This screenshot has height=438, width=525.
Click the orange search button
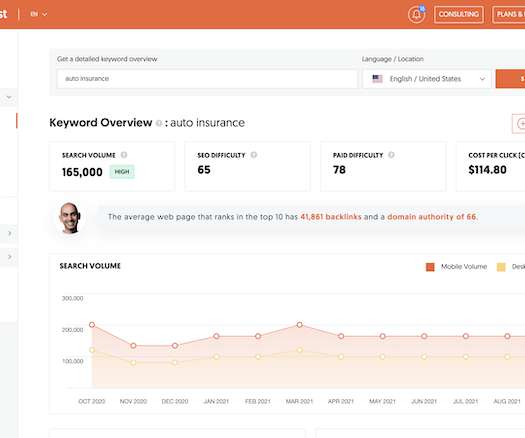coord(510,79)
